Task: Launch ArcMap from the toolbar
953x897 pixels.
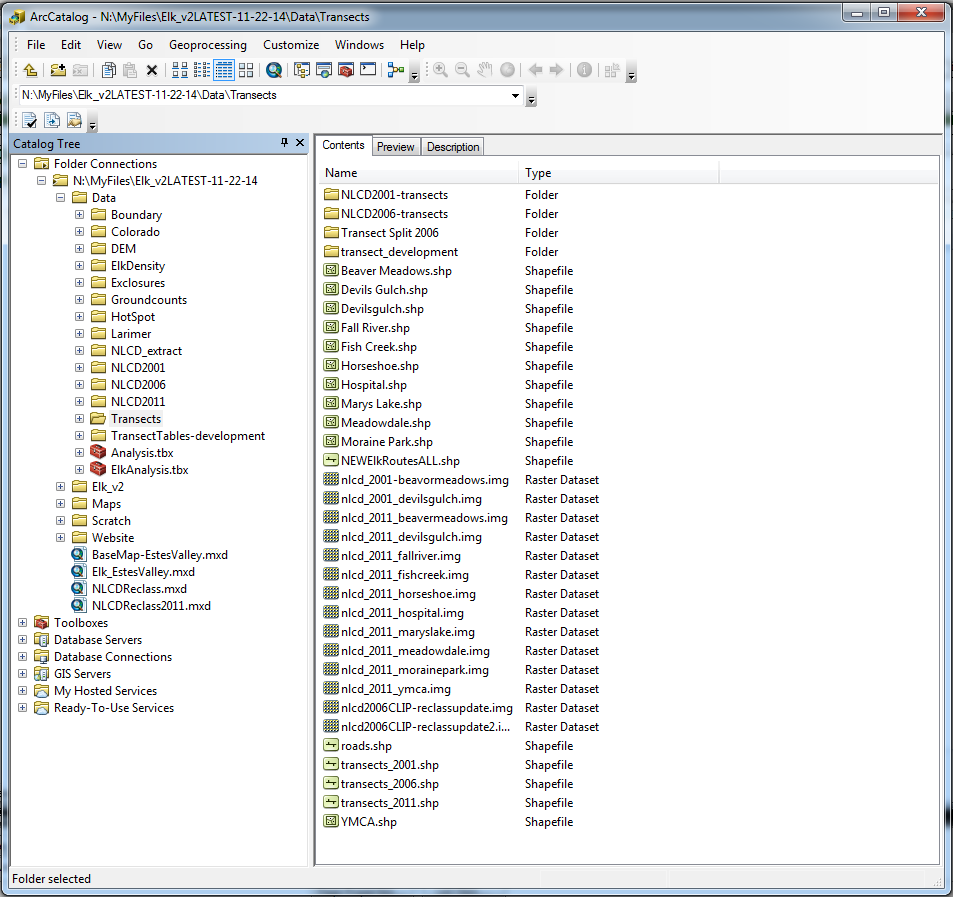Action: click(x=273, y=70)
